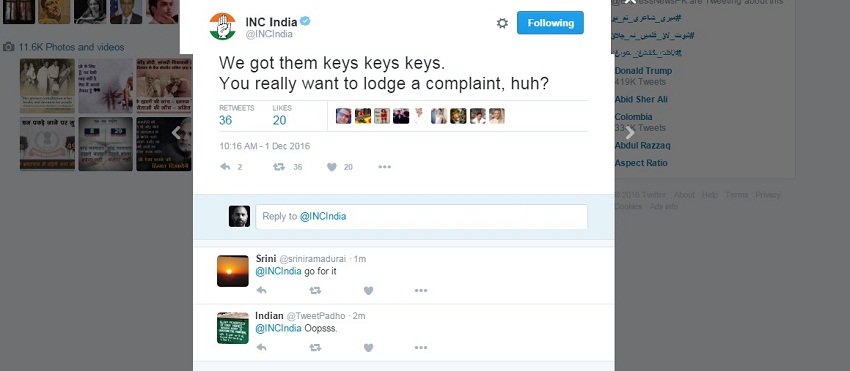
Task: Reply to Srini's tweet
Action: click(x=261, y=290)
